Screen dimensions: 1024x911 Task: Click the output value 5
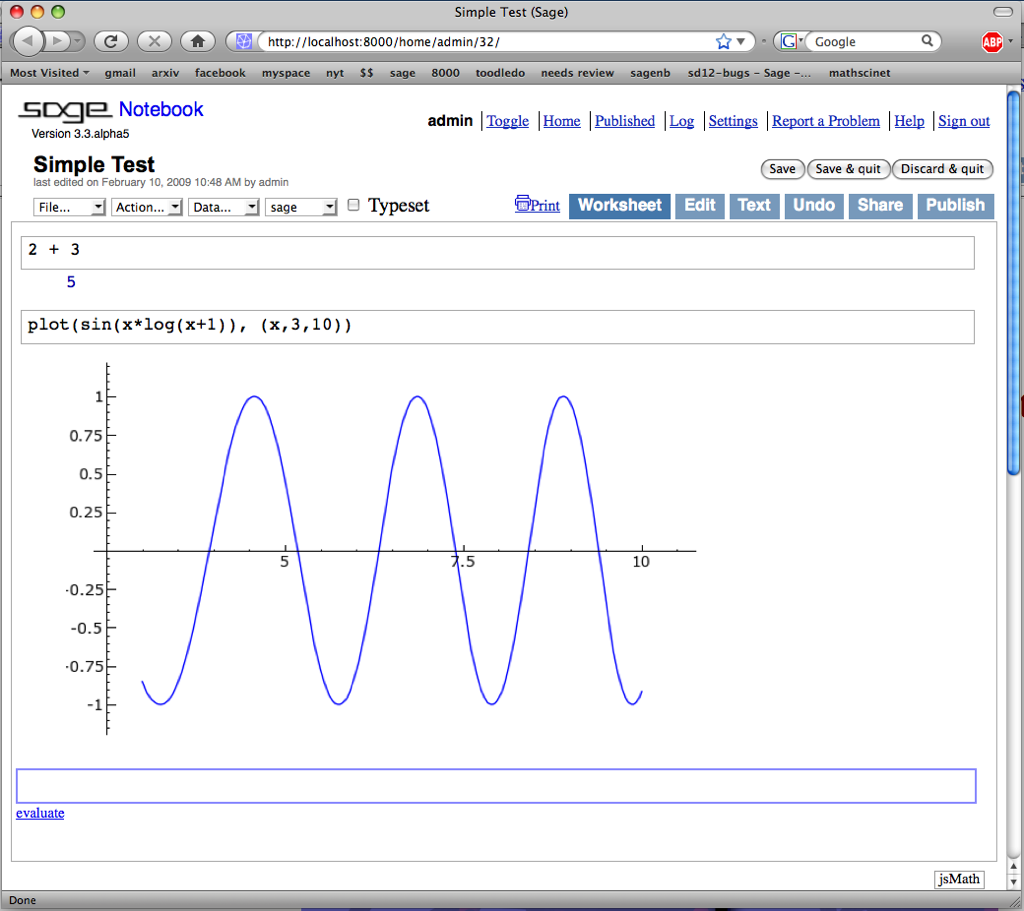tap(71, 282)
